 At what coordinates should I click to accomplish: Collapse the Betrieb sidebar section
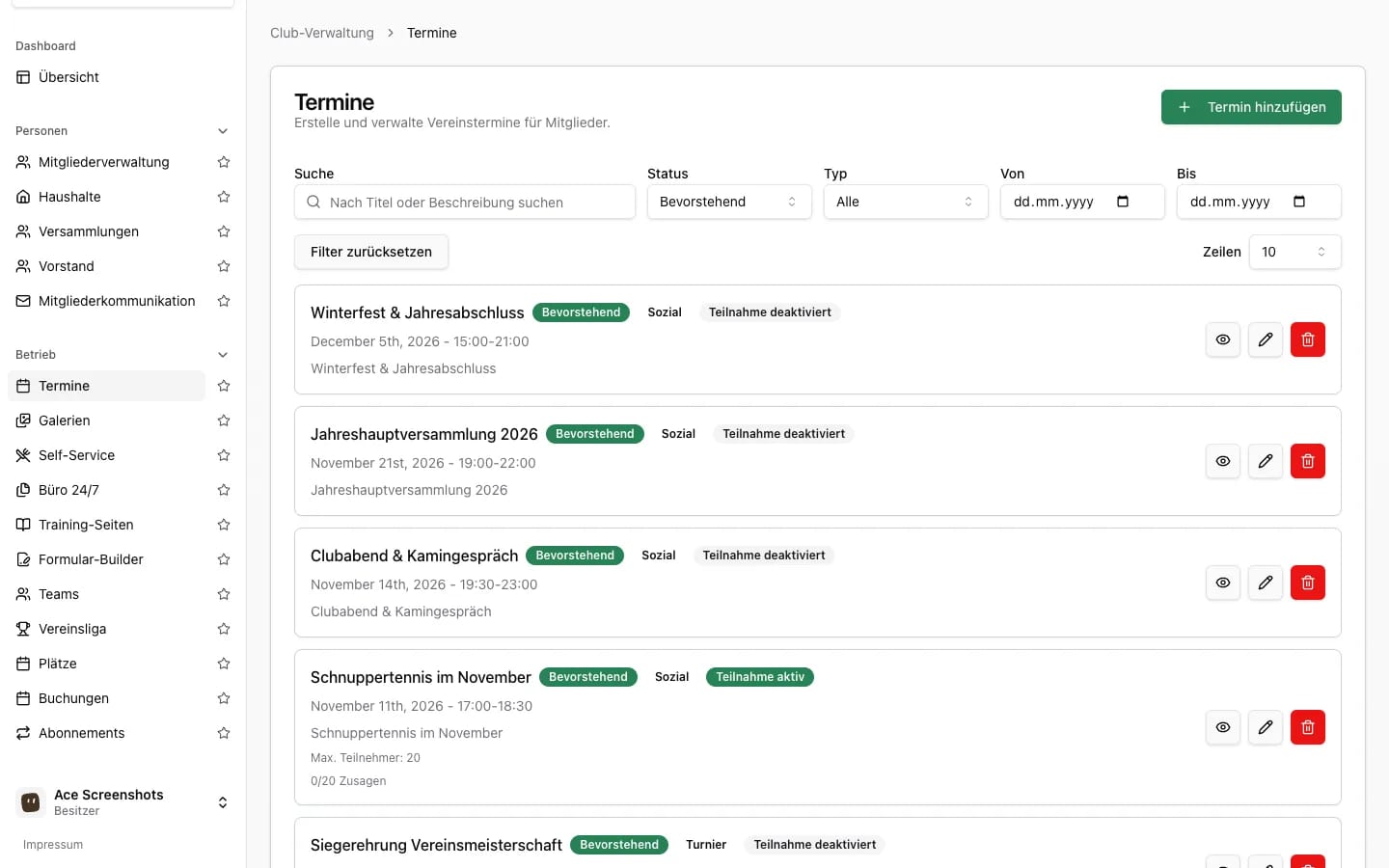tap(223, 355)
